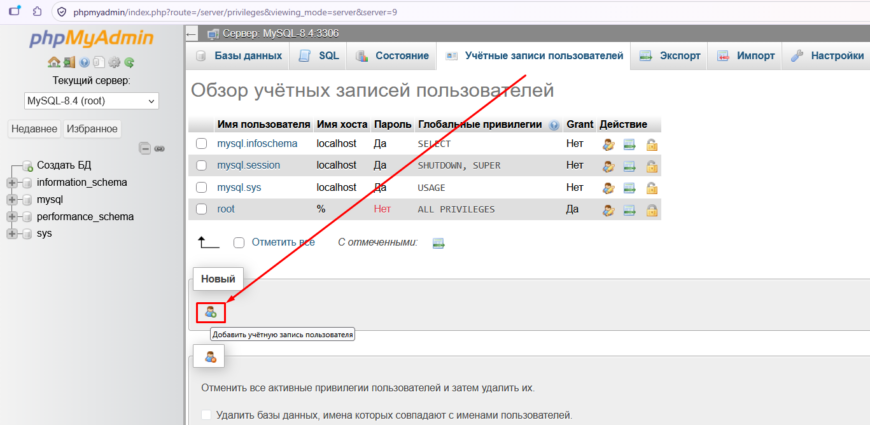Check the root user row checkbox
This screenshot has height=425, width=870.
(201, 209)
